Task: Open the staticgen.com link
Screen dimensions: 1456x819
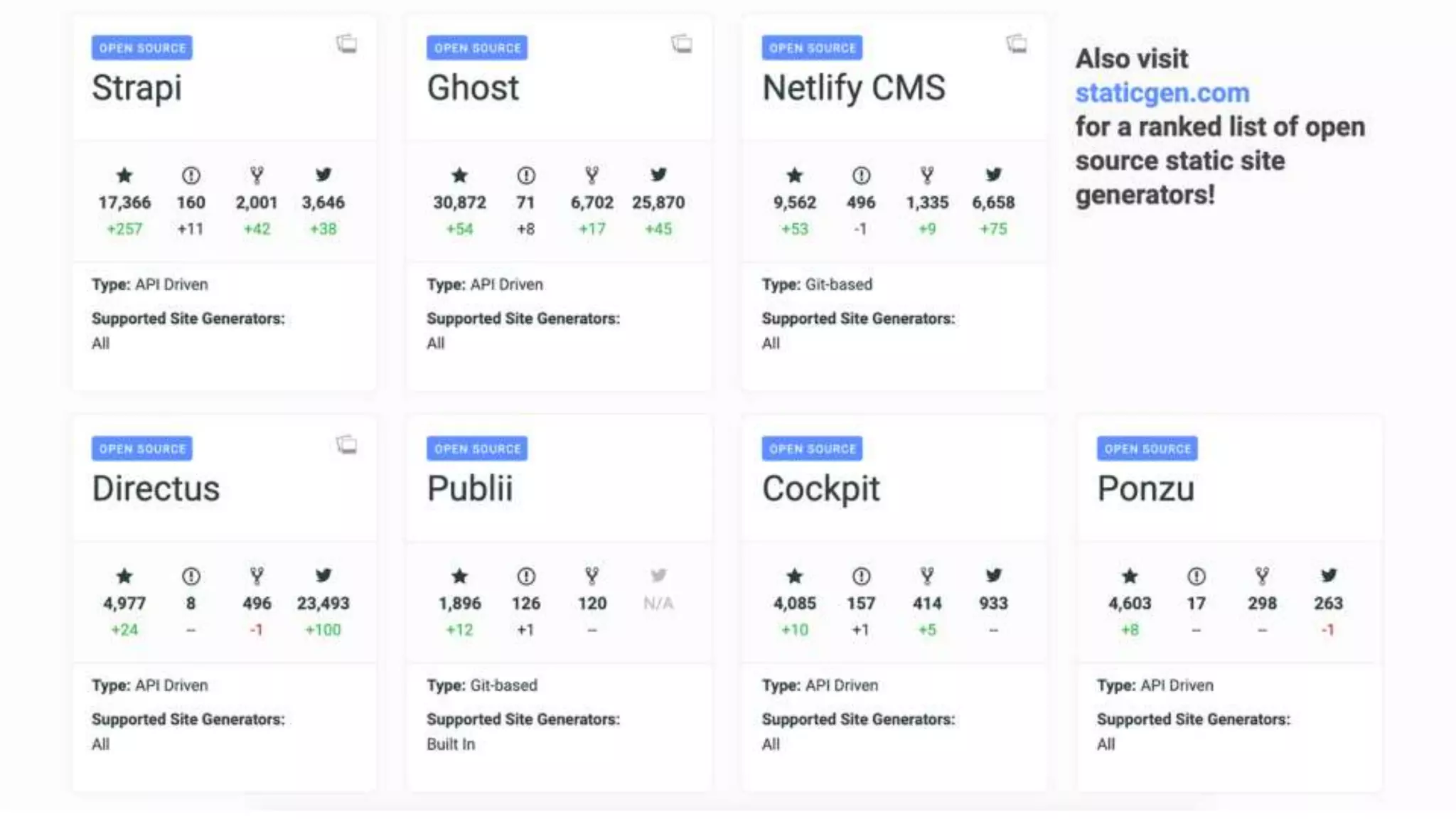Action: 1162,92
